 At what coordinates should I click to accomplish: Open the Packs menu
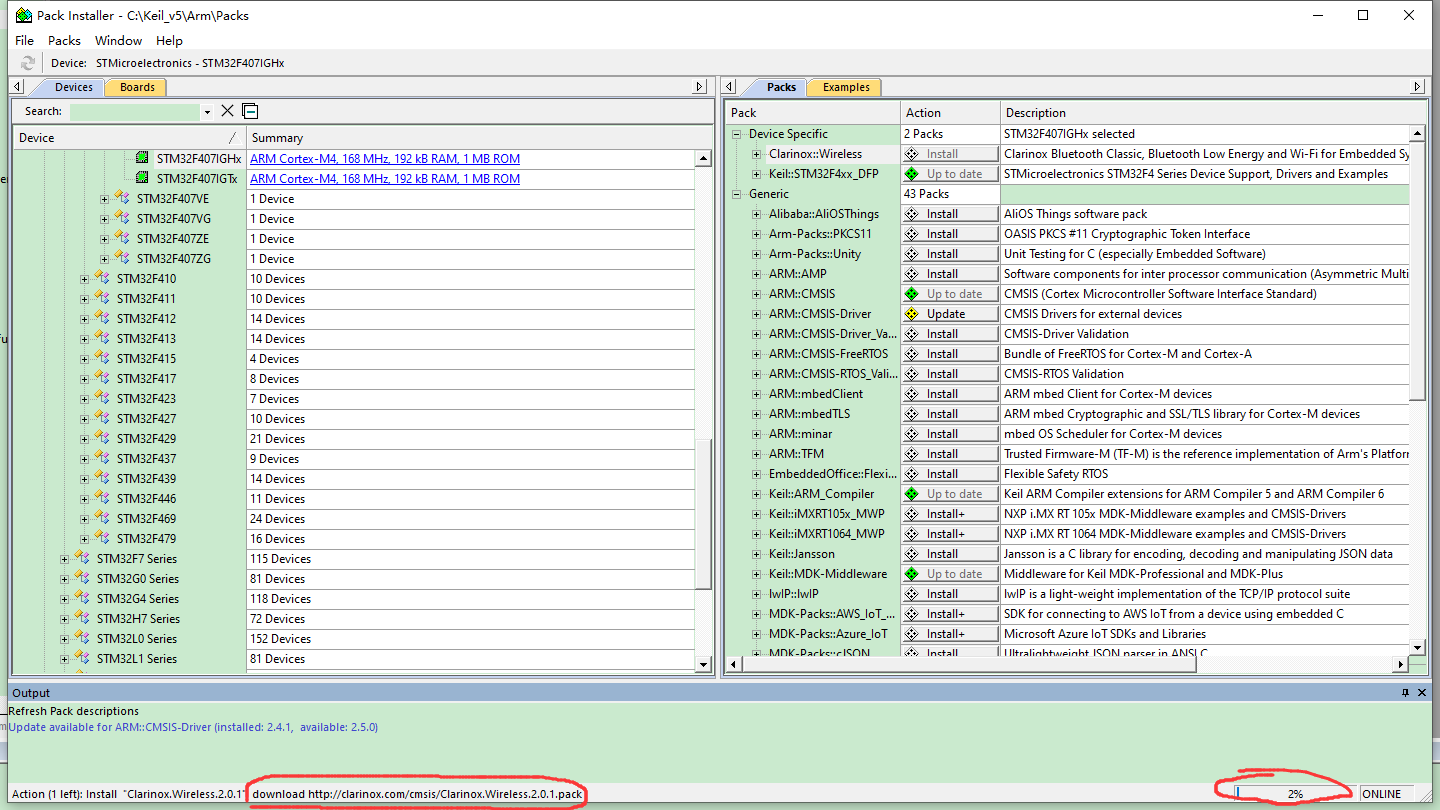click(x=64, y=40)
